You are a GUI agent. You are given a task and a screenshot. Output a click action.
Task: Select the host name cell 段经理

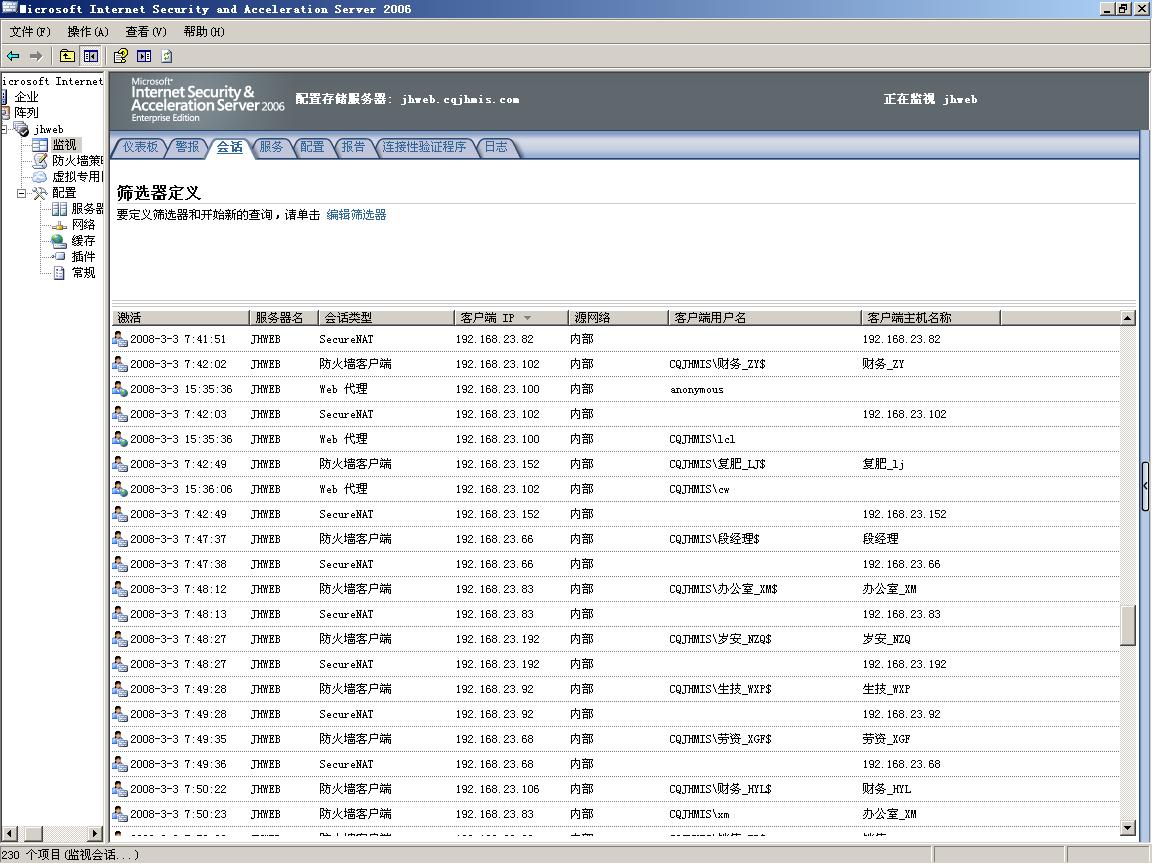[x=880, y=539]
